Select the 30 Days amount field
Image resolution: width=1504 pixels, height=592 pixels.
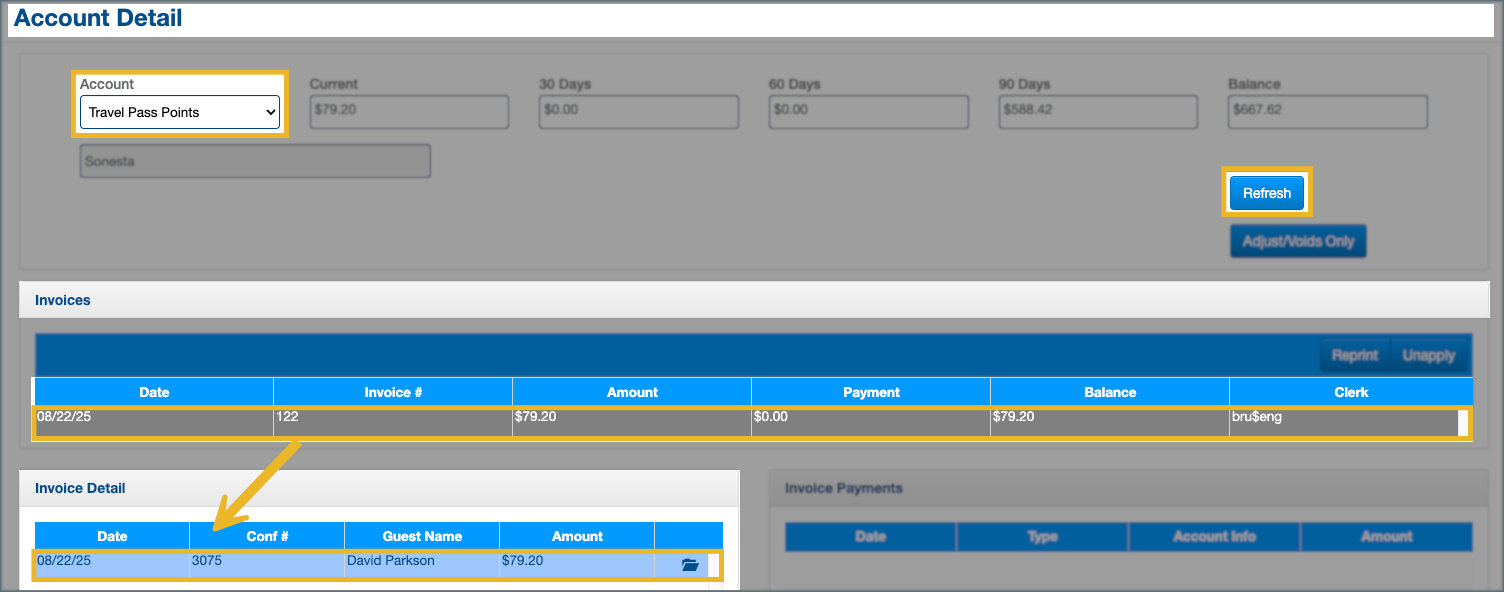click(x=638, y=112)
